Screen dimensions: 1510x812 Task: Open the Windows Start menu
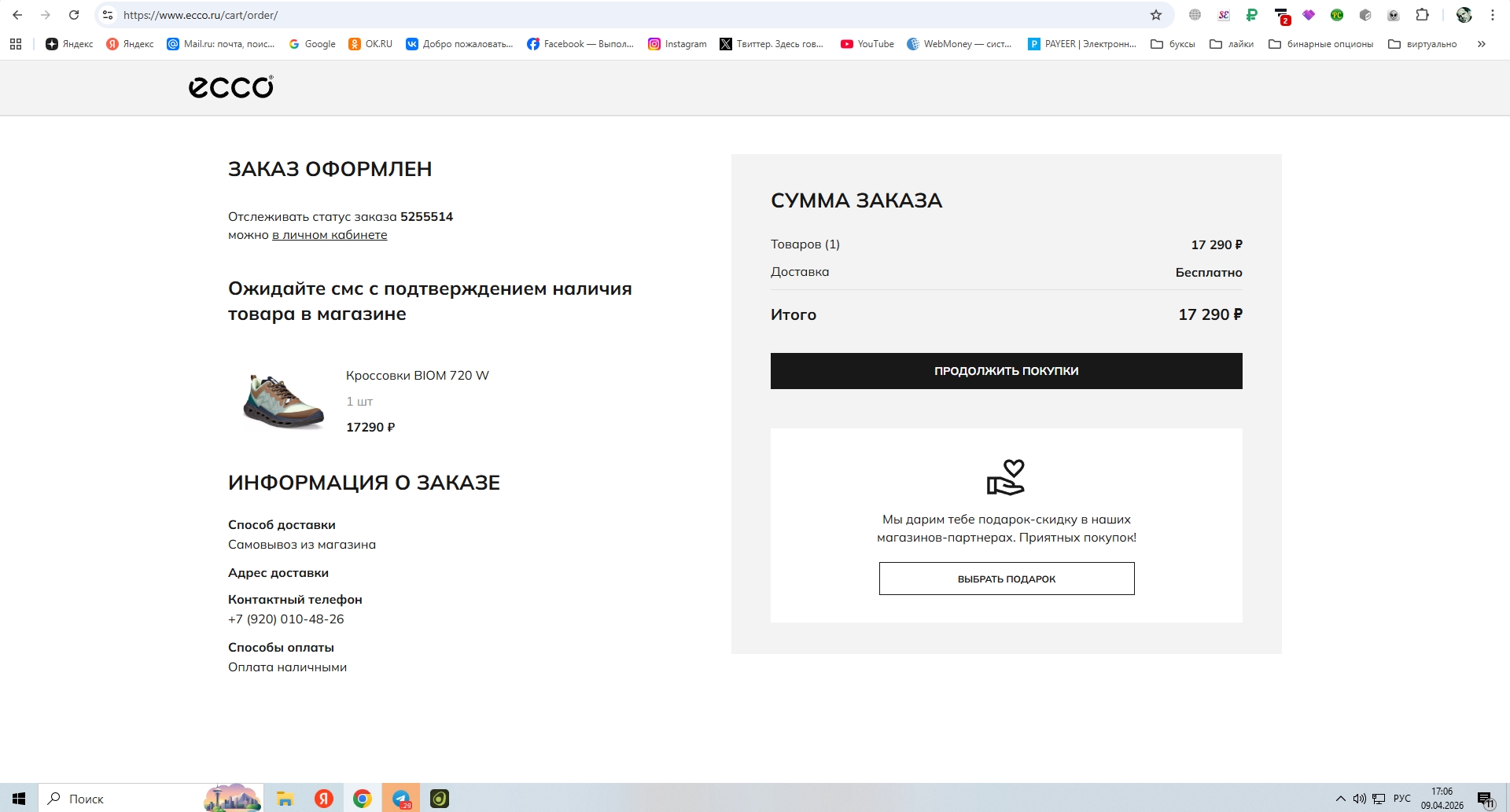[x=19, y=798]
